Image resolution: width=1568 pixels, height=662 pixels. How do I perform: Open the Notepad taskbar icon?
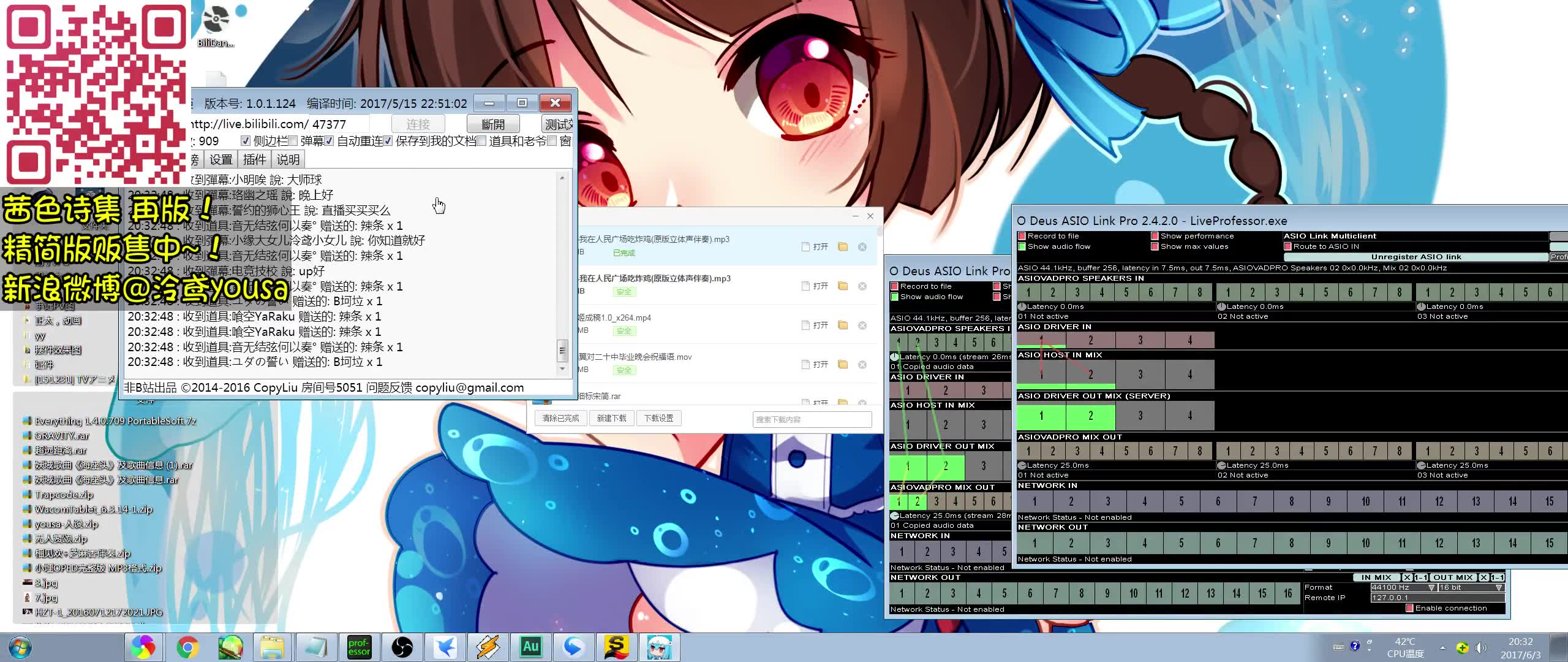[x=316, y=647]
